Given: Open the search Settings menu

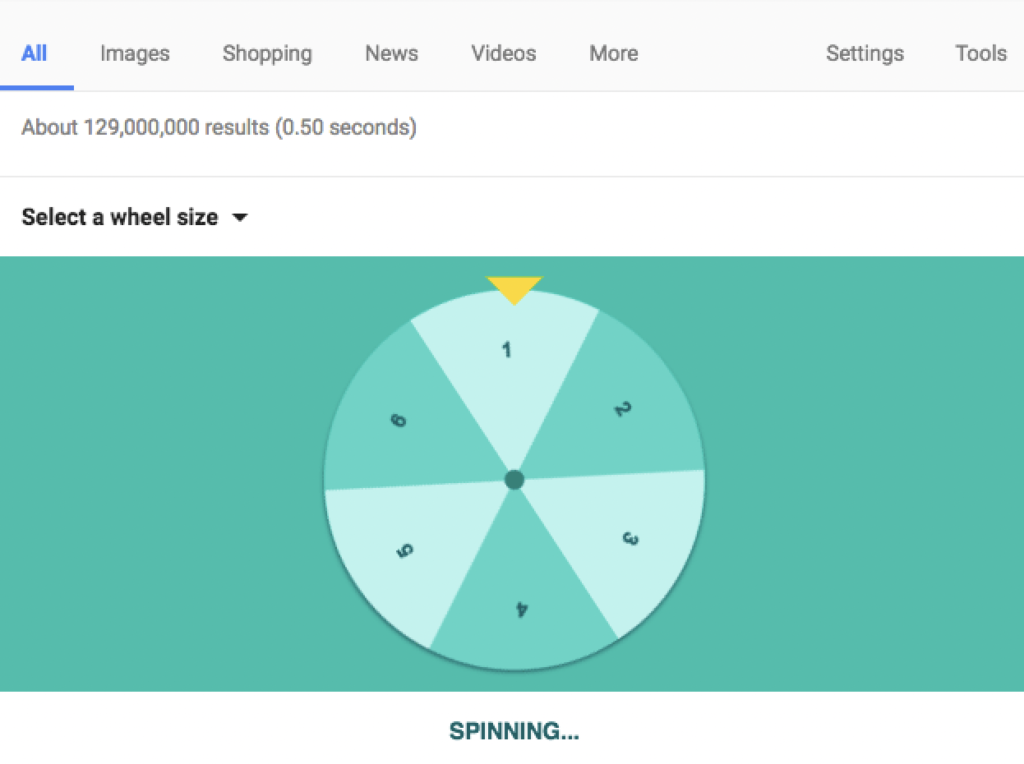Looking at the screenshot, I should click(x=865, y=54).
